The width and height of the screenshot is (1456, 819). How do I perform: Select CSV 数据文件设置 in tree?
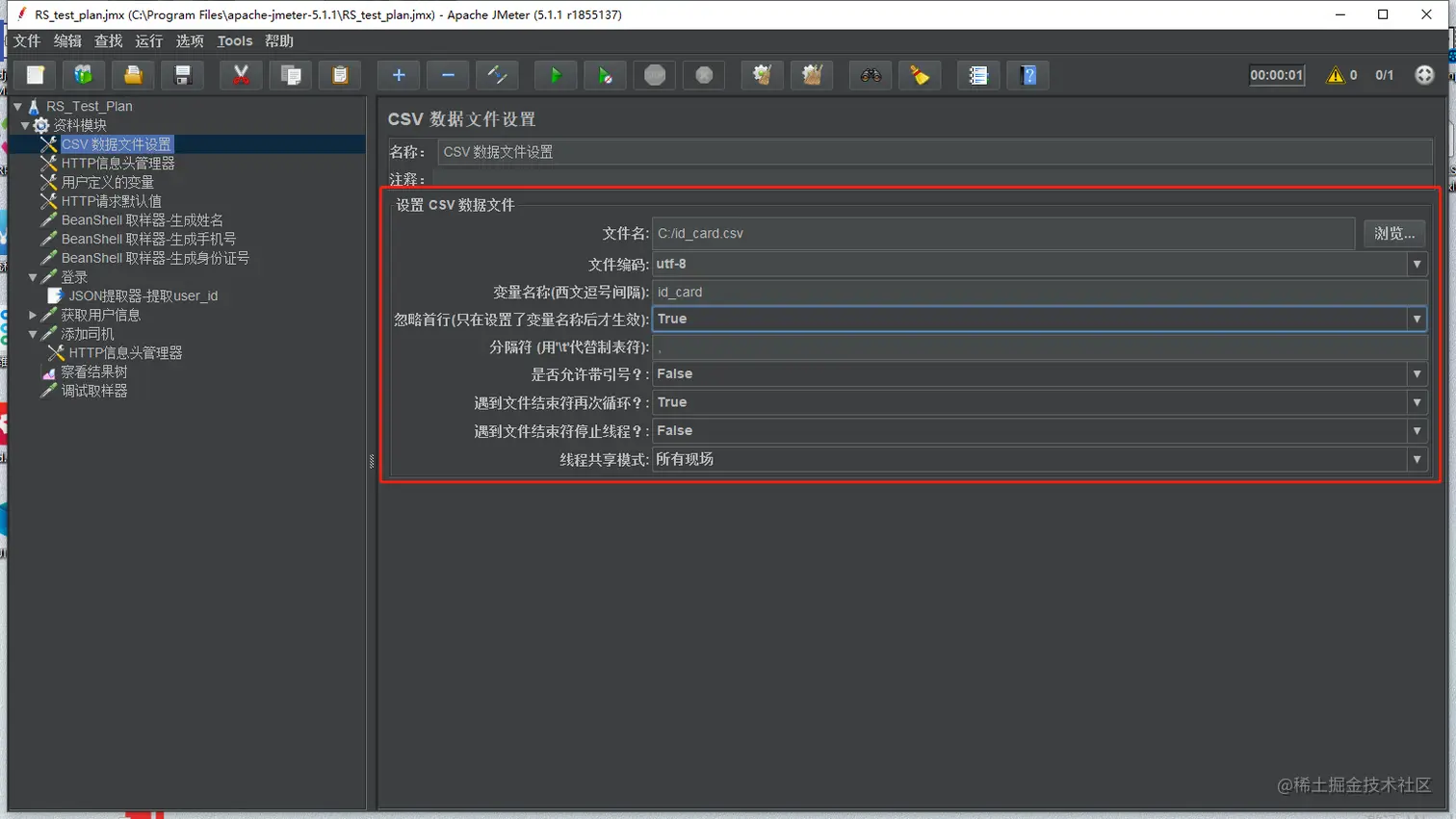coord(116,144)
